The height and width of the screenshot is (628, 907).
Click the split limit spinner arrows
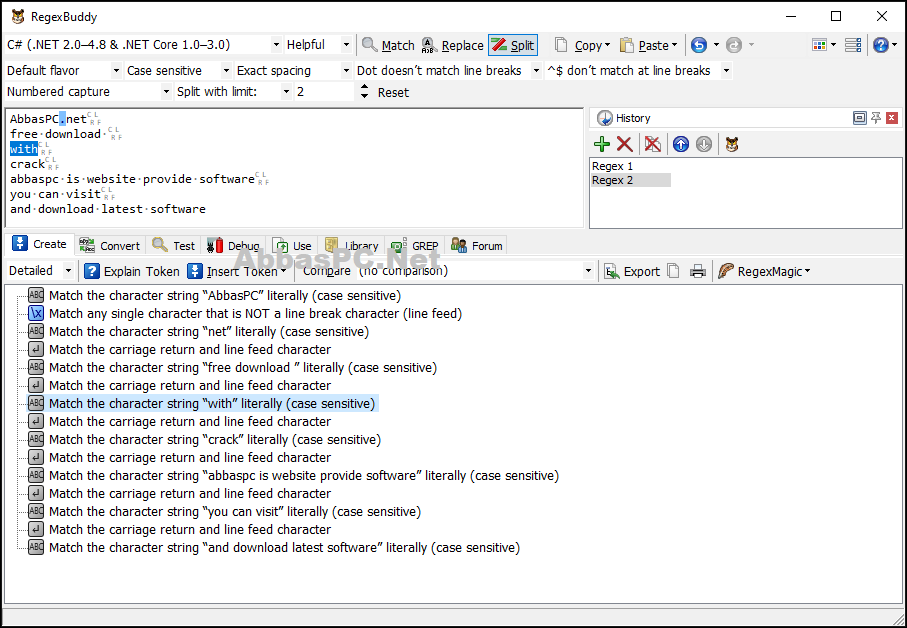click(364, 91)
